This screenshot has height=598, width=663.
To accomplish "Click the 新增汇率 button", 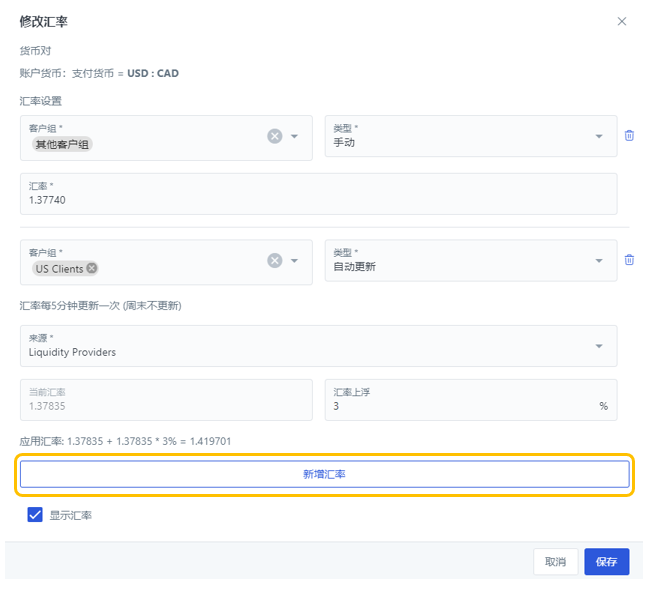I will tap(324, 474).
